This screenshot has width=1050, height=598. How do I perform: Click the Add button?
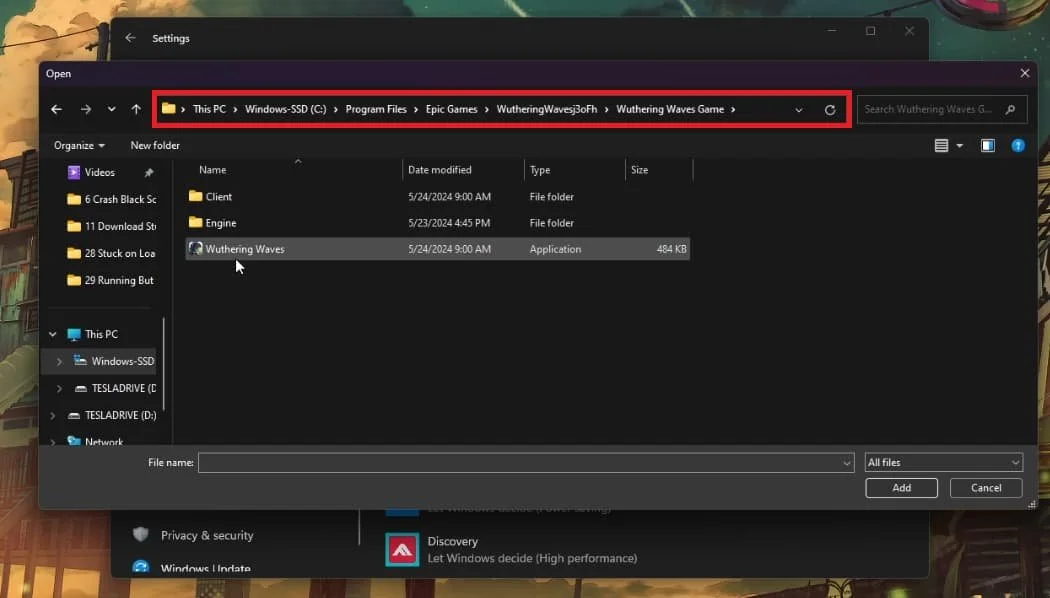pos(901,488)
